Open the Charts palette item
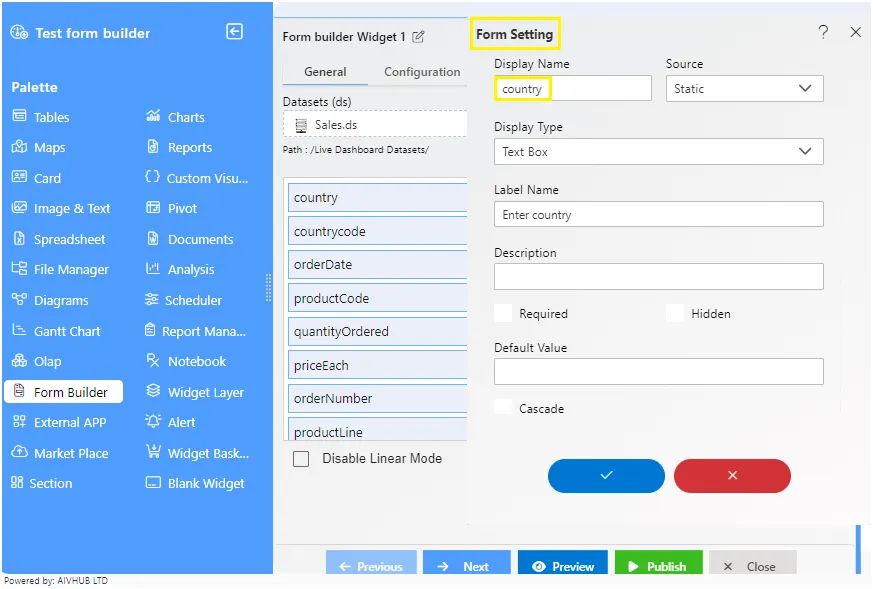 (x=175, y=117)
